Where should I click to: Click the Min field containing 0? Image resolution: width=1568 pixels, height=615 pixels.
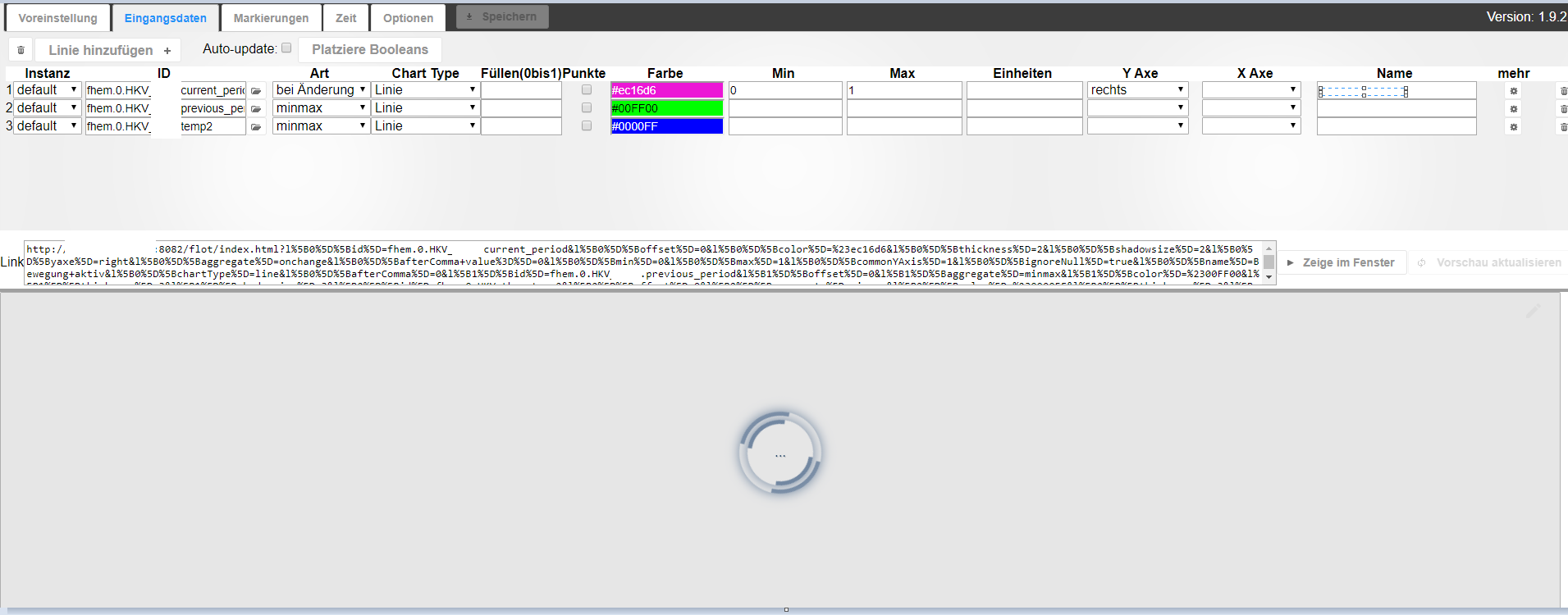pyautogui.click(x=785, y=90)
